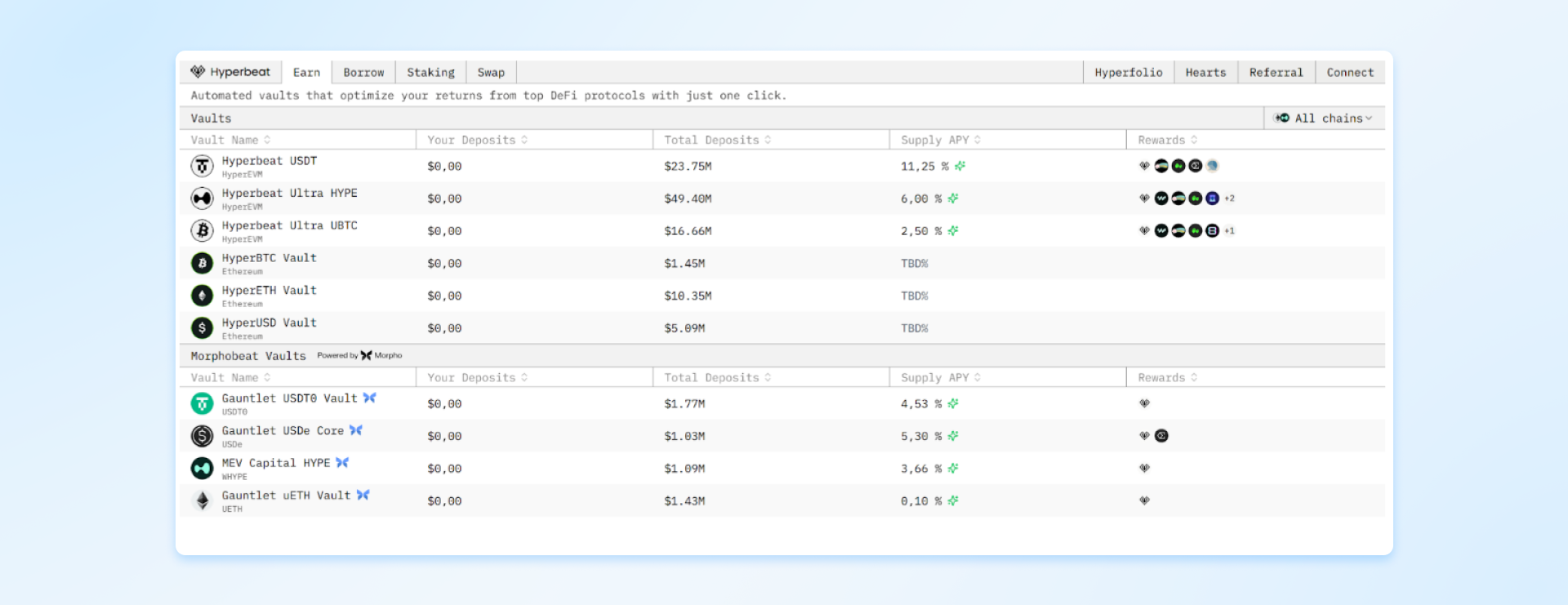
Task: Go to the Staking tab
Action: (430, 72)
